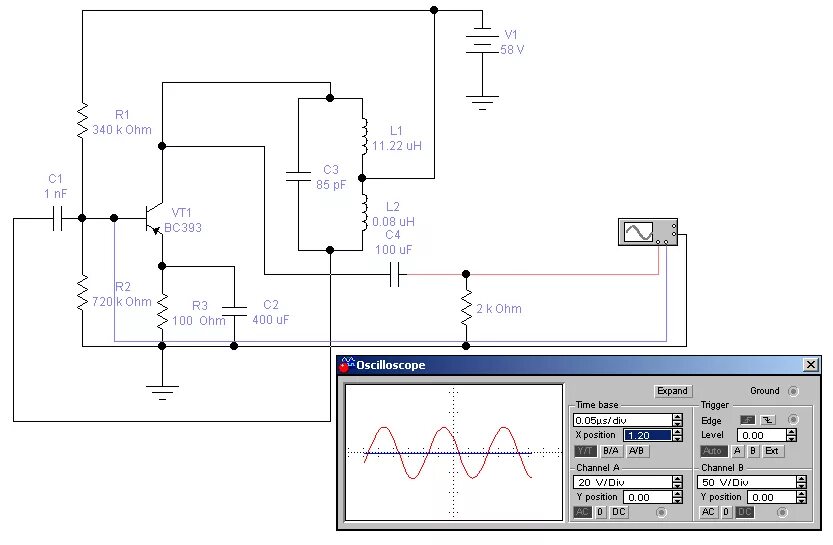This screenshot has width=833, height=545.
Task: Select the ground symbol below resistor R3
Action: coord(162,393)
